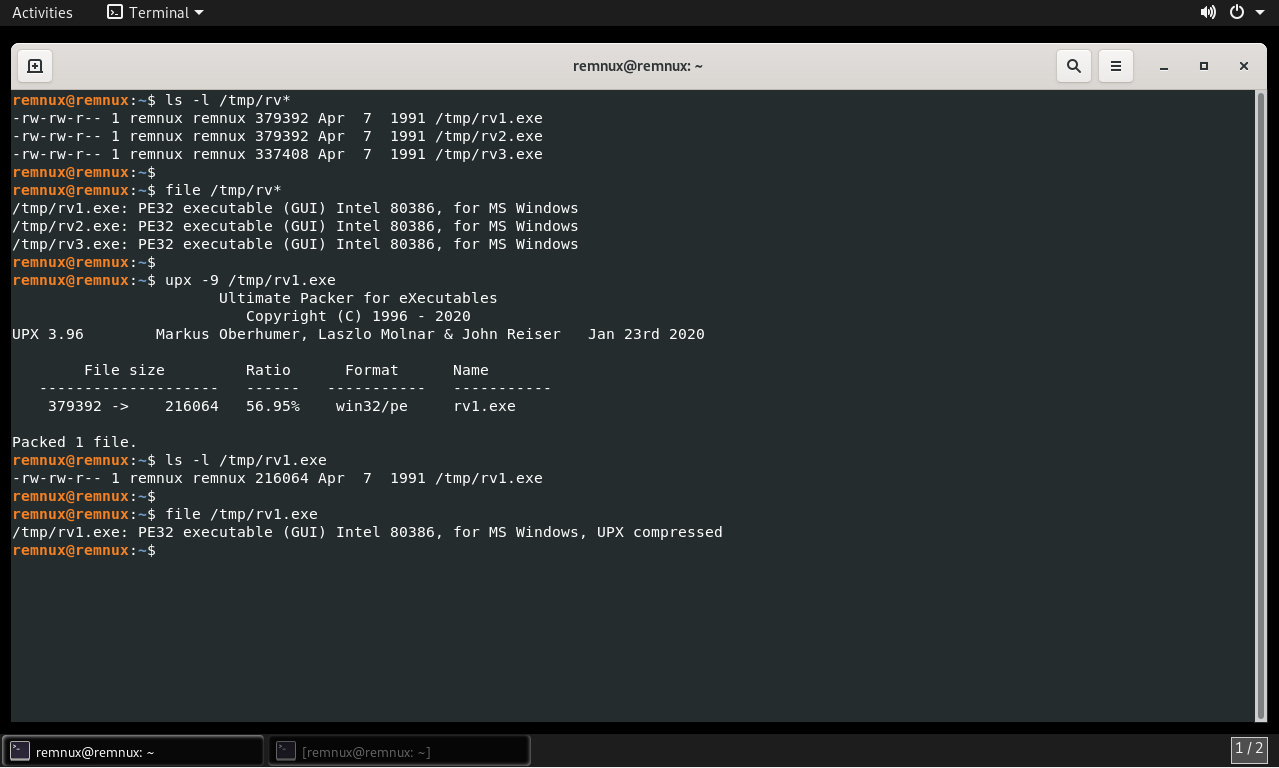Minimize the terminal window
The image size is (1279, 768).
pos(1164,66)
